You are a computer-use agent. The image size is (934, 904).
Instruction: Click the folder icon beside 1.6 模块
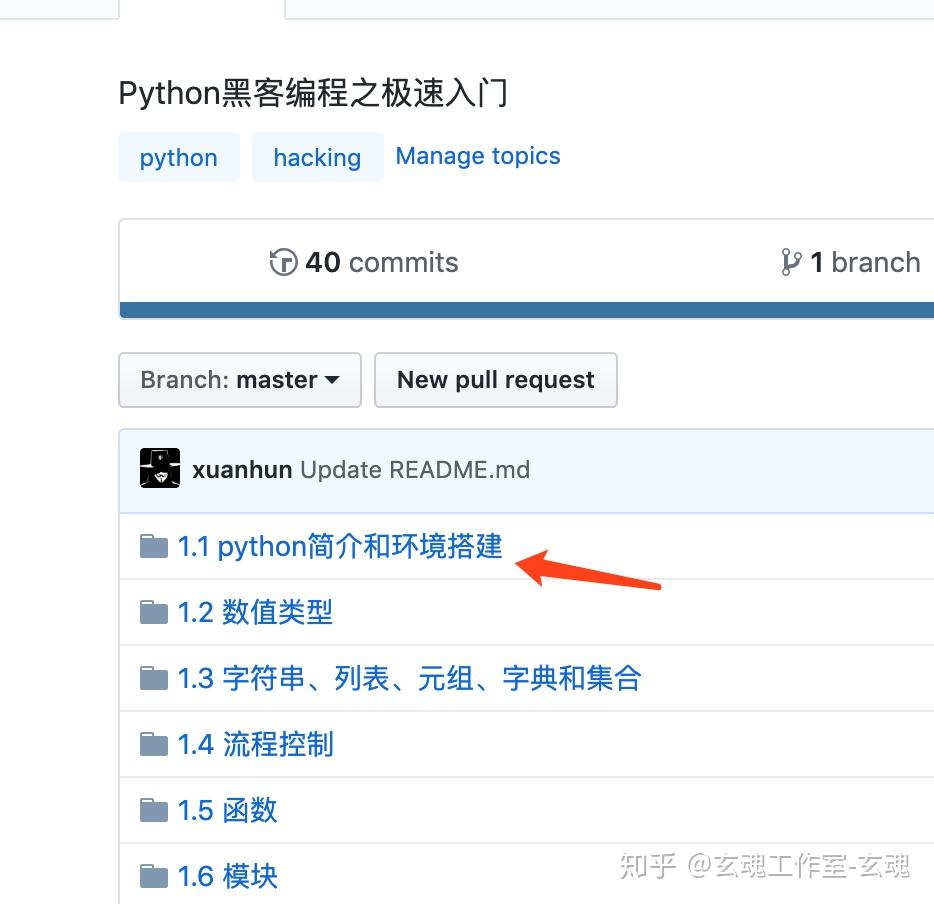[153, 876]
